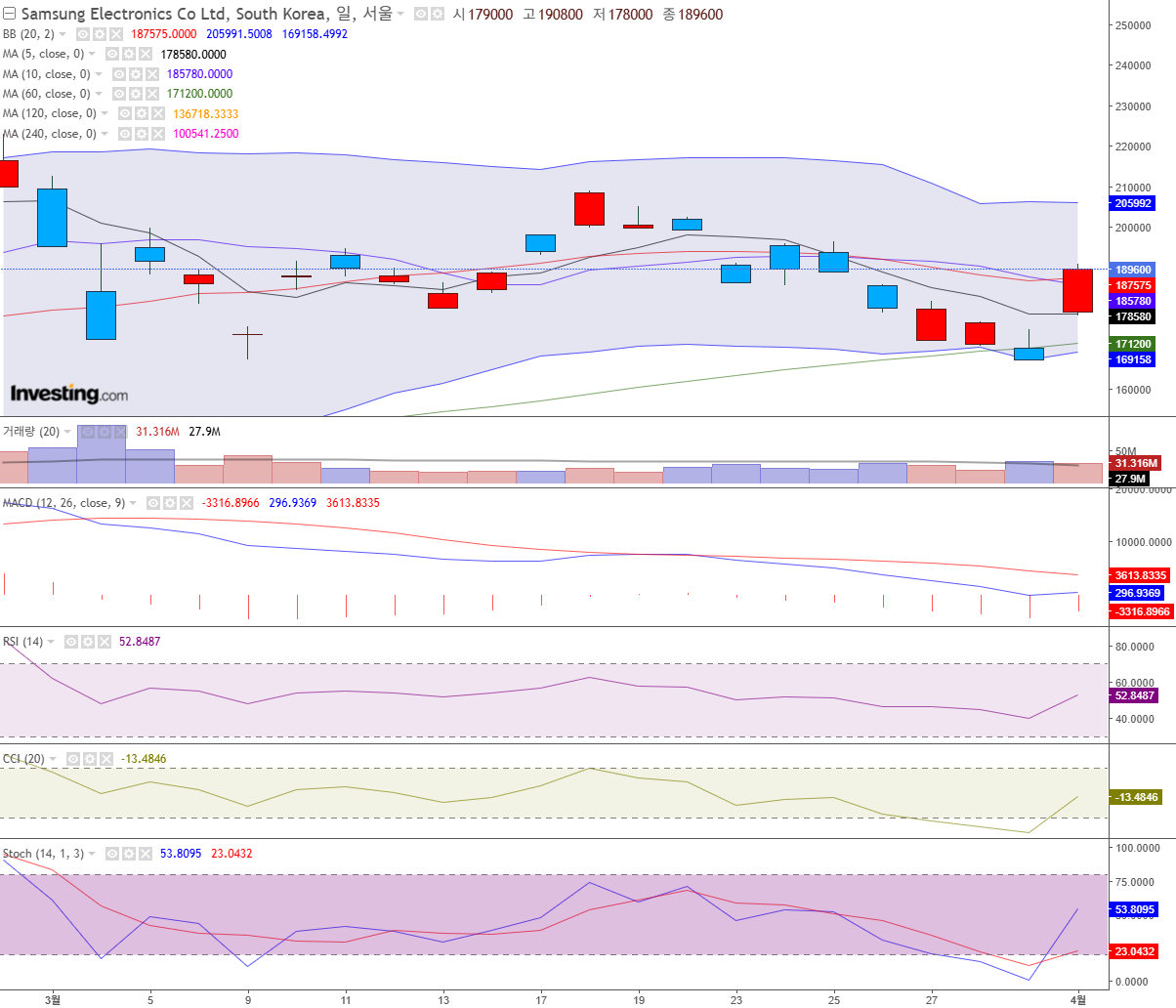Click the MACD value -3316.8966 in legend
Viewport: 1176px width, 1008px height.
[231, 503]
